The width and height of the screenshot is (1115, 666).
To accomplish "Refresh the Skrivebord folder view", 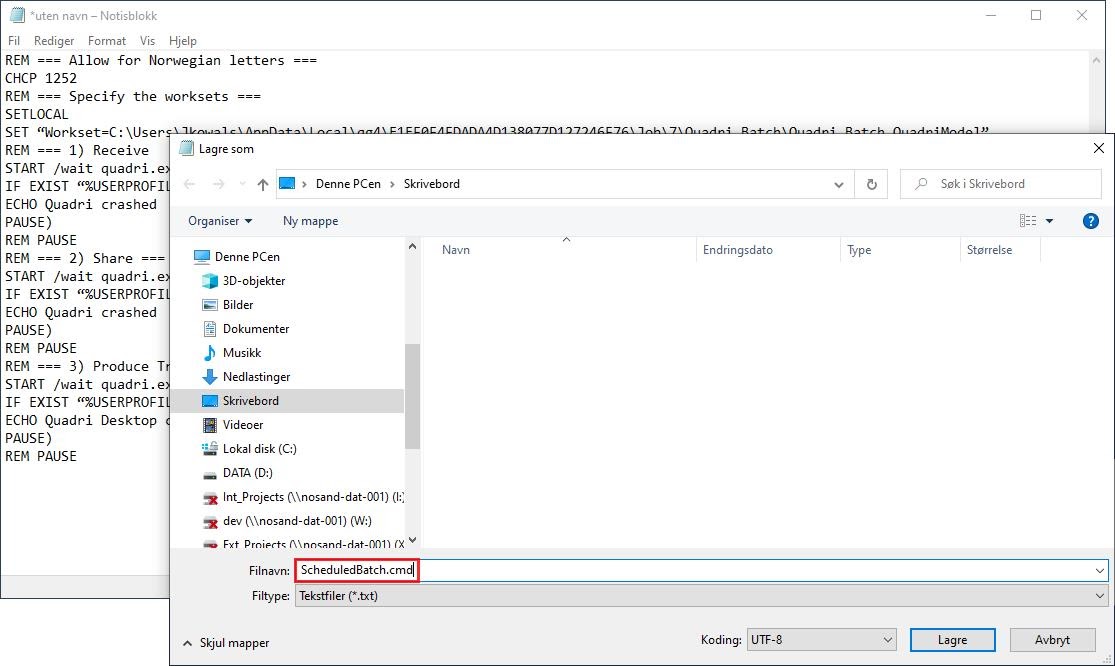I will pos(871,184).
